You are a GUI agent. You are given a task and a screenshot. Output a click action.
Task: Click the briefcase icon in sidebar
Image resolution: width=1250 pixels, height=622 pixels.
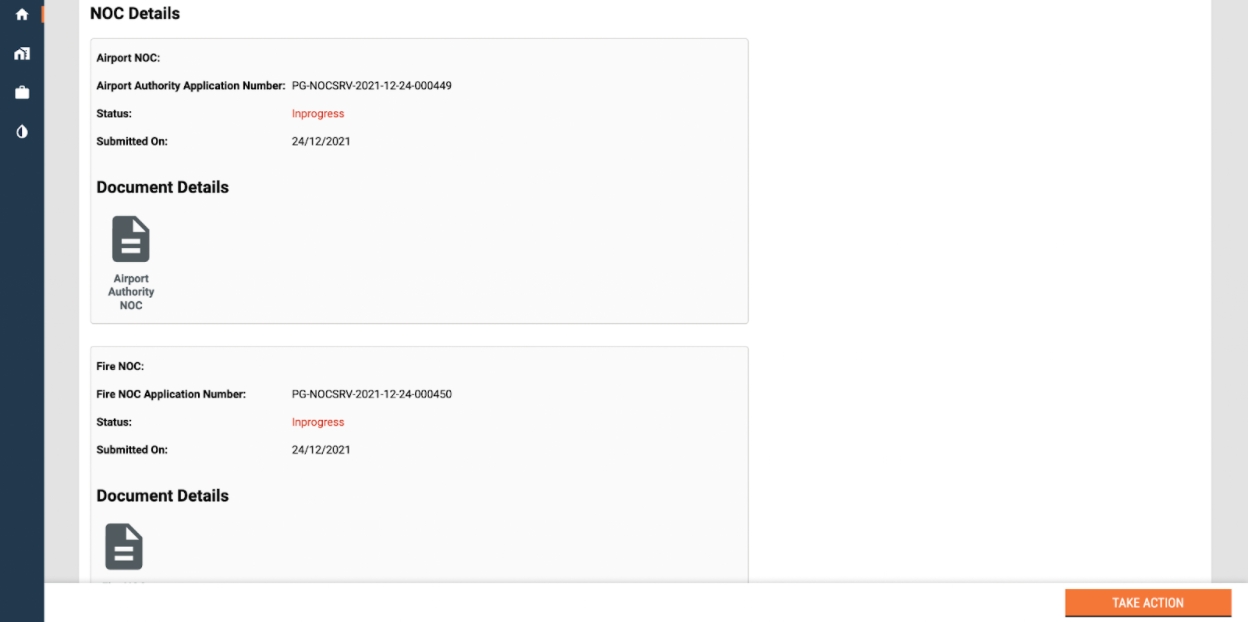[x=22, y=93]
